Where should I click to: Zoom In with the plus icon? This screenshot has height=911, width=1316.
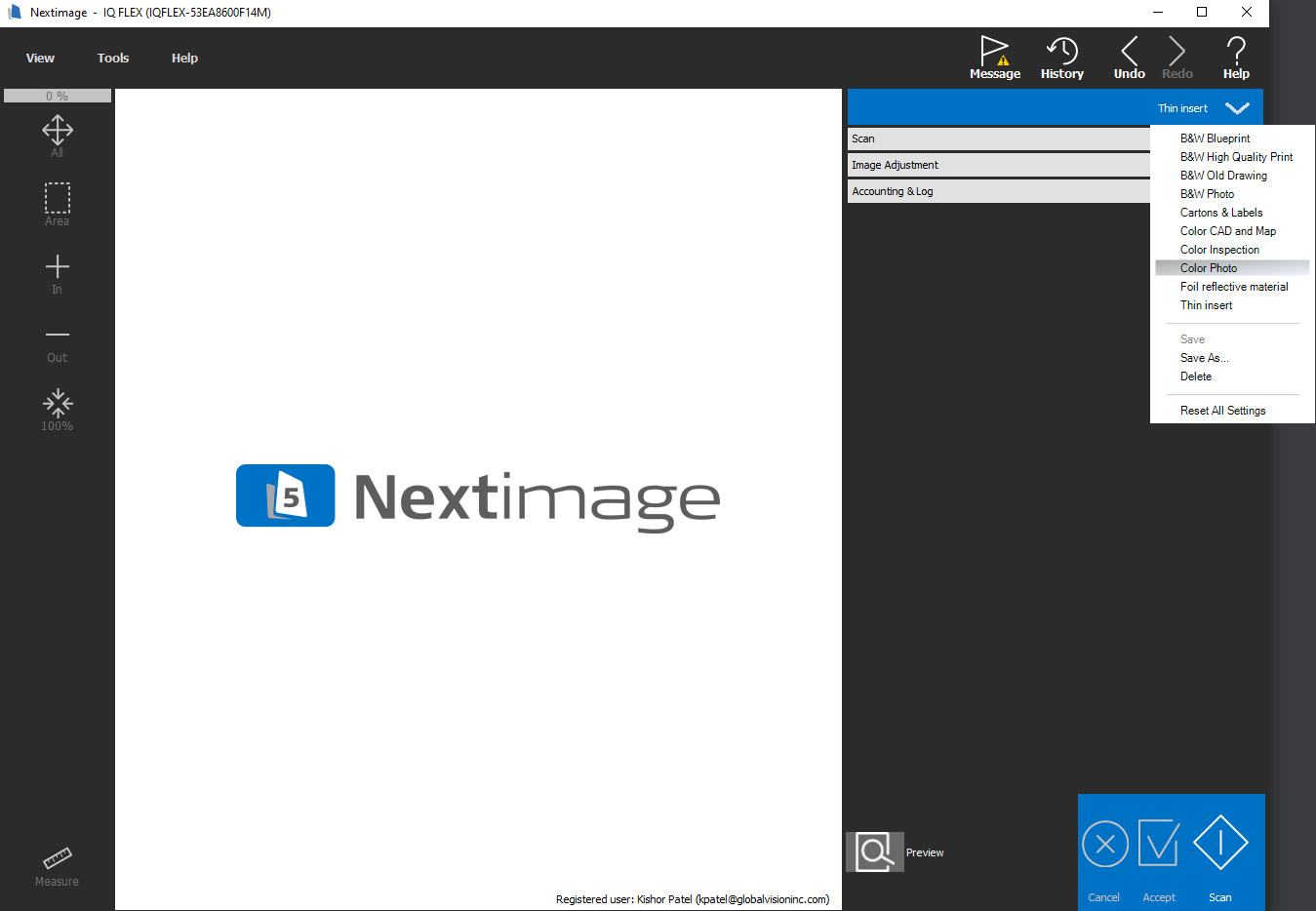coord(58,272)
